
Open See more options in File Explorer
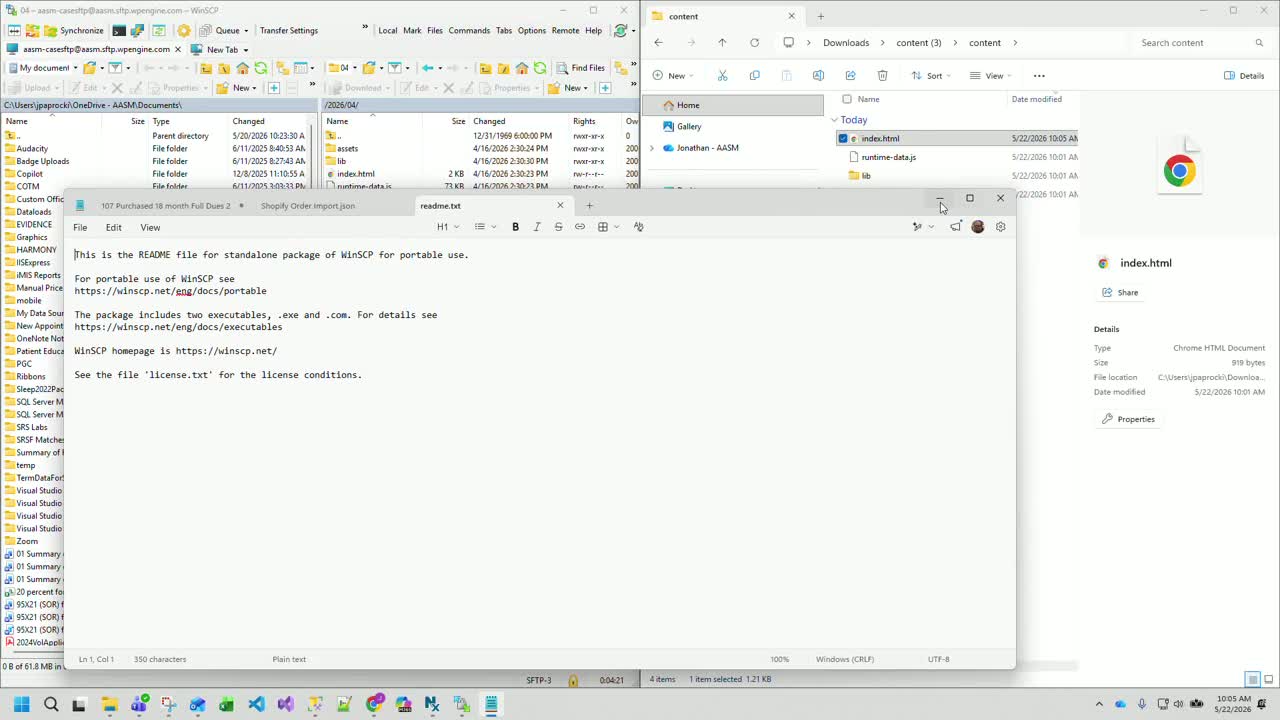click(1039, 76)
